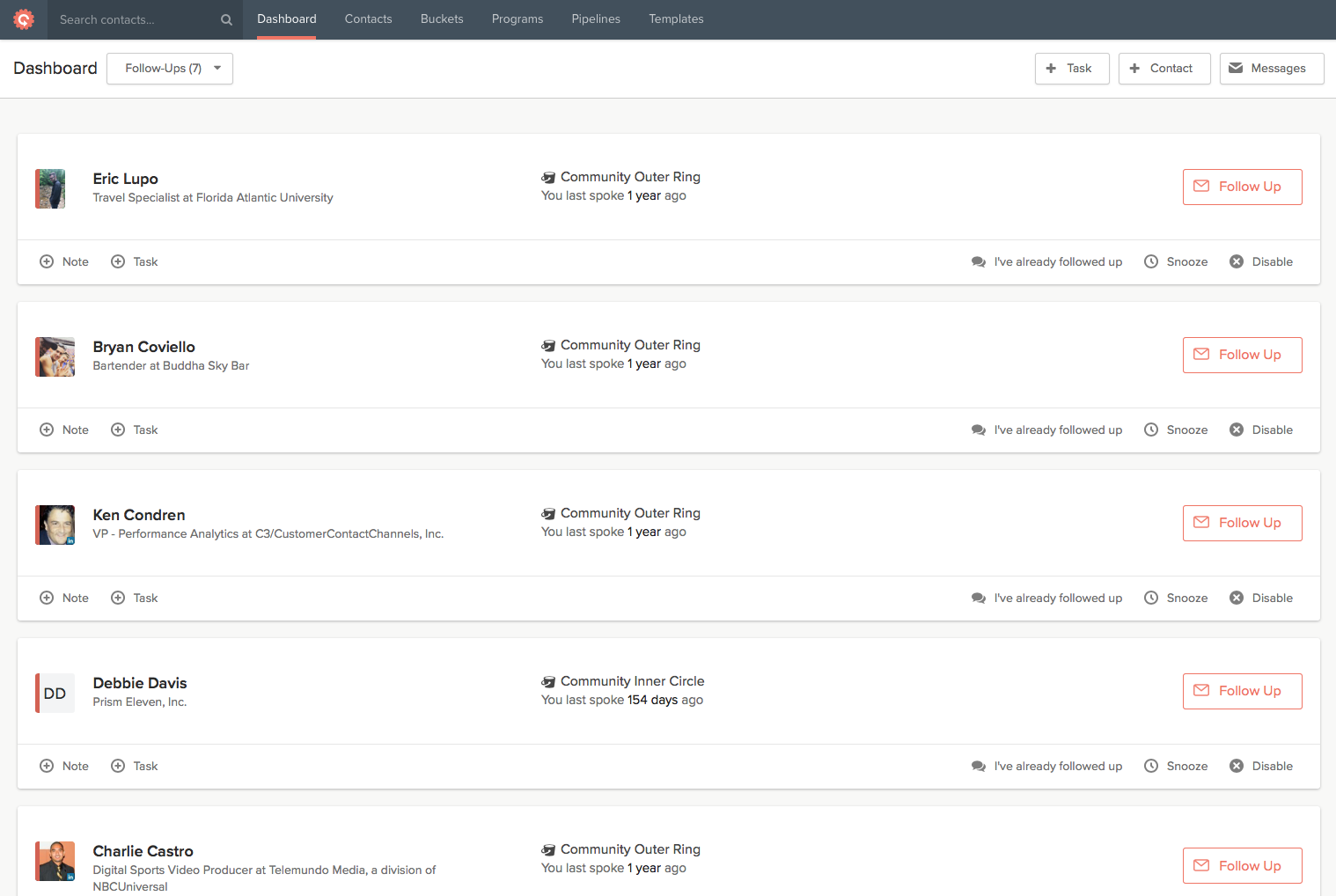1336x896 pixels.
Task: Add a Task for Eric Lupo
Action: coord(135,261)
